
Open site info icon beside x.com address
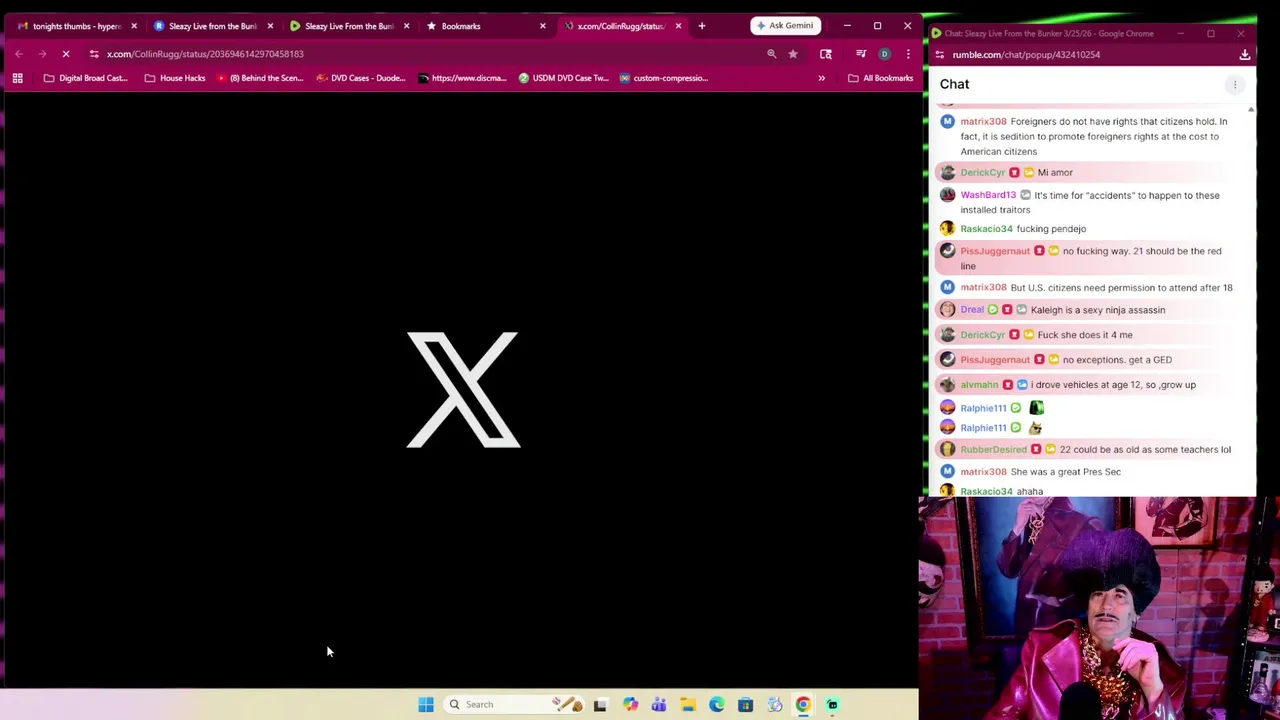(x=94, y=54)
